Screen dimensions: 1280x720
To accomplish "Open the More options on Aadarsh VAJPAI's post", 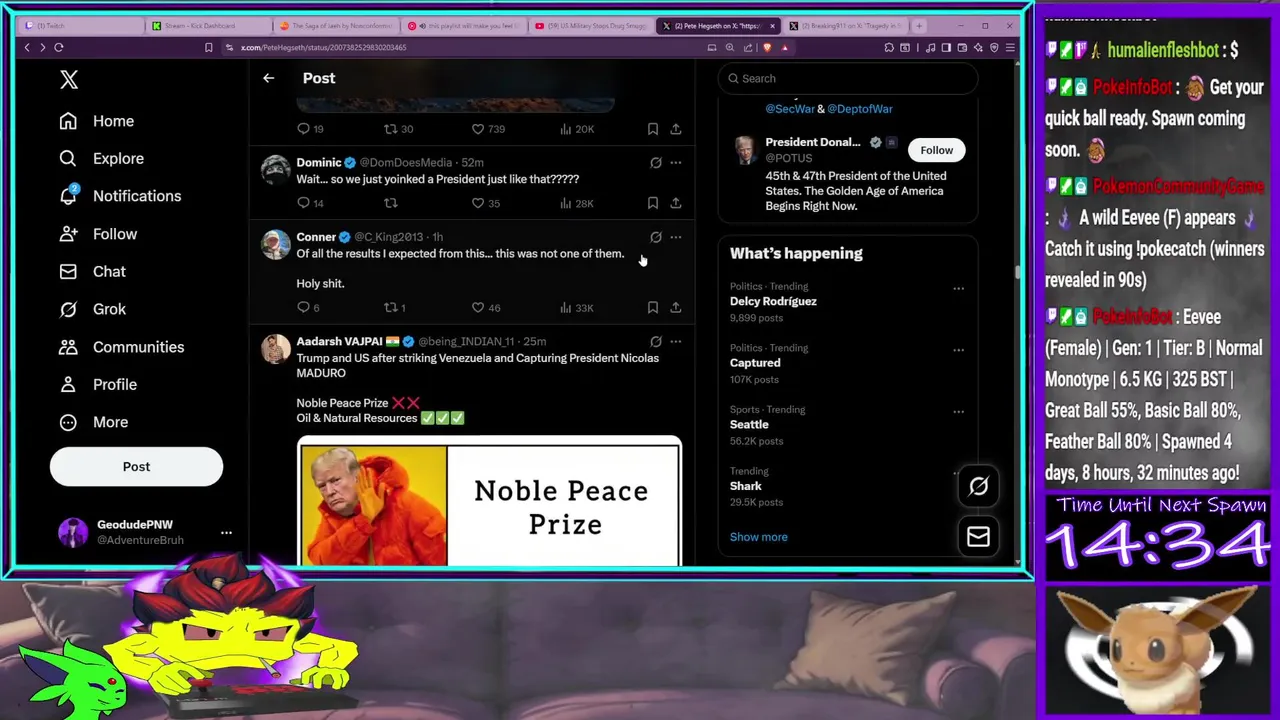I will pos(676,341).
